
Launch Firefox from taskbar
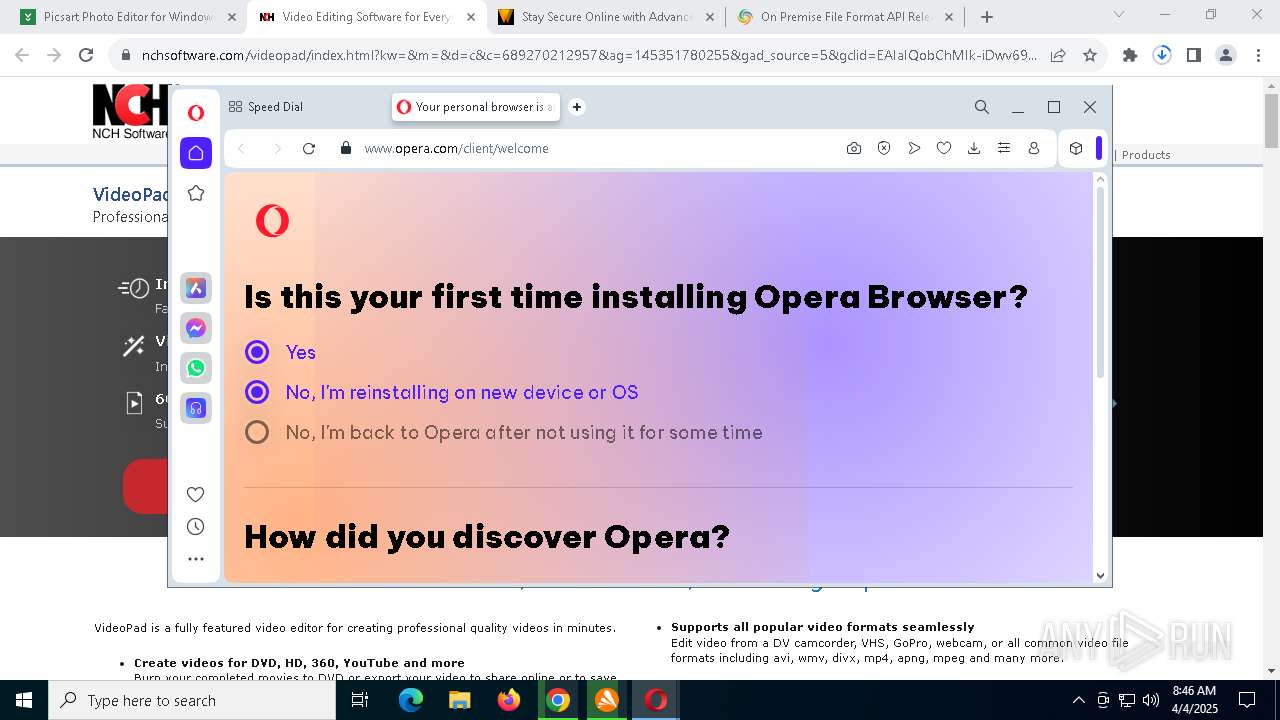pos(509,700)
